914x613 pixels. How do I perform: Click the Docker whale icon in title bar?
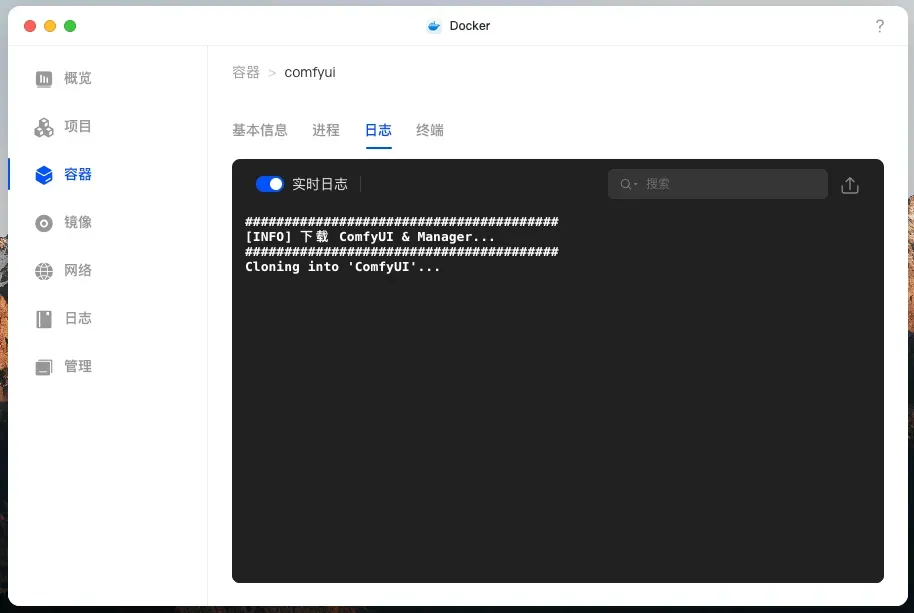(x=434, y=26)
